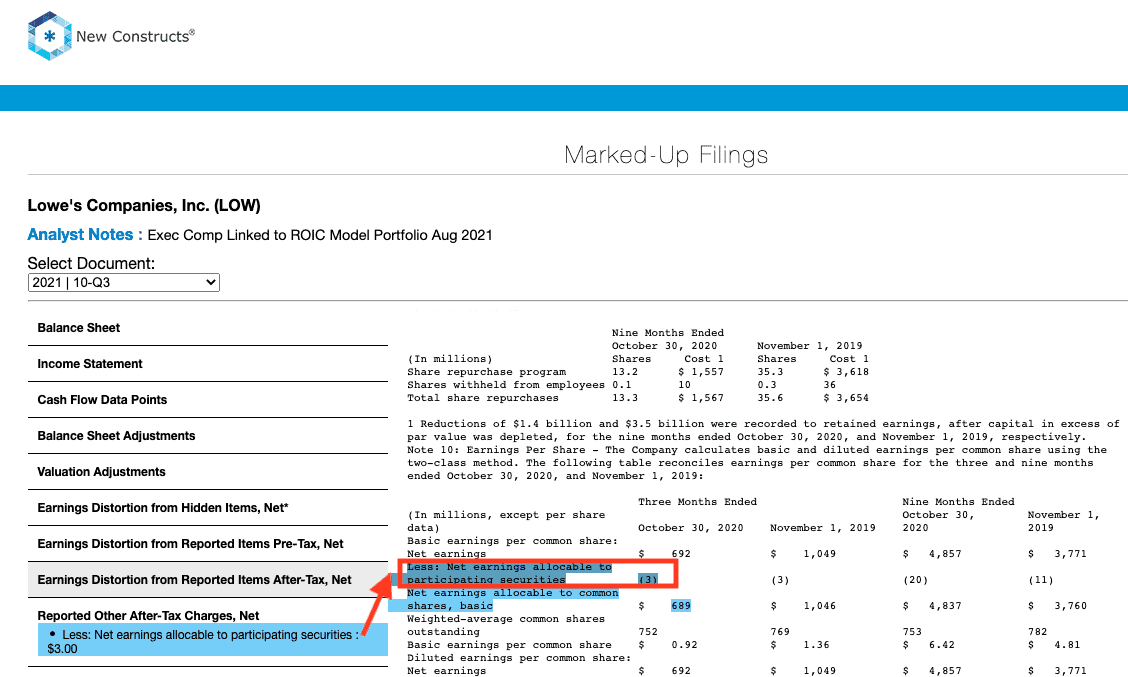Viewport: 1128px width, 677px height.
Task: Click 'Weighted-average common shares outstanding' label
Action: (506, 625)
